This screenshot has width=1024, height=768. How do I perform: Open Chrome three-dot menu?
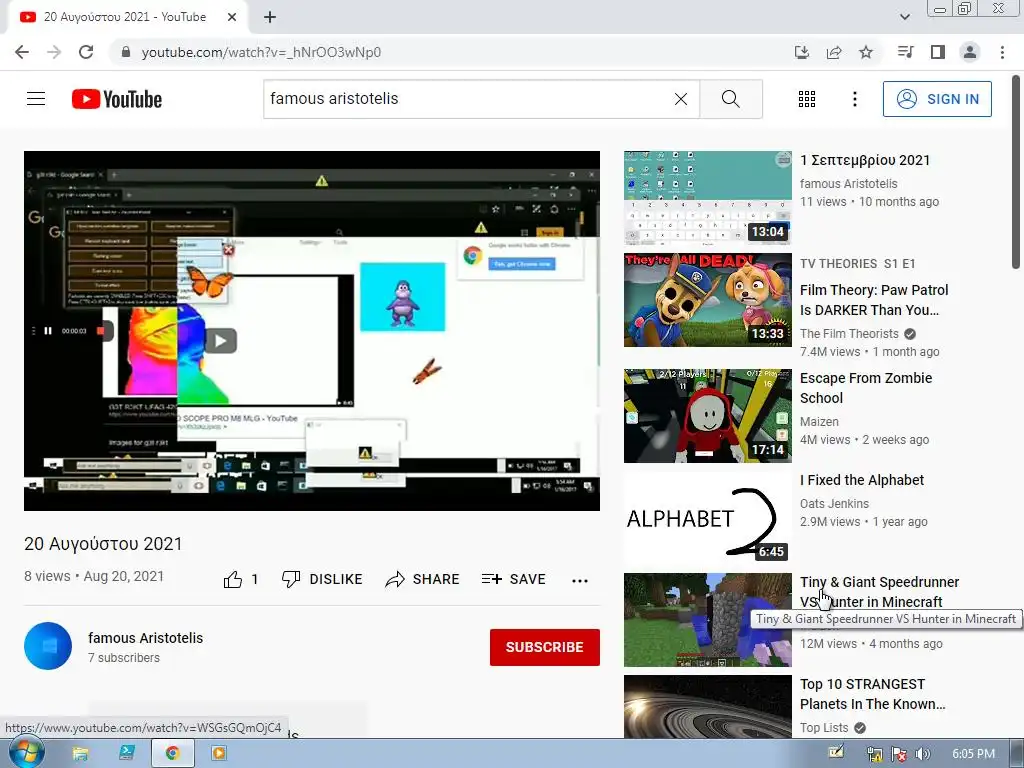pyautogui.click(x=1002, y=52)
